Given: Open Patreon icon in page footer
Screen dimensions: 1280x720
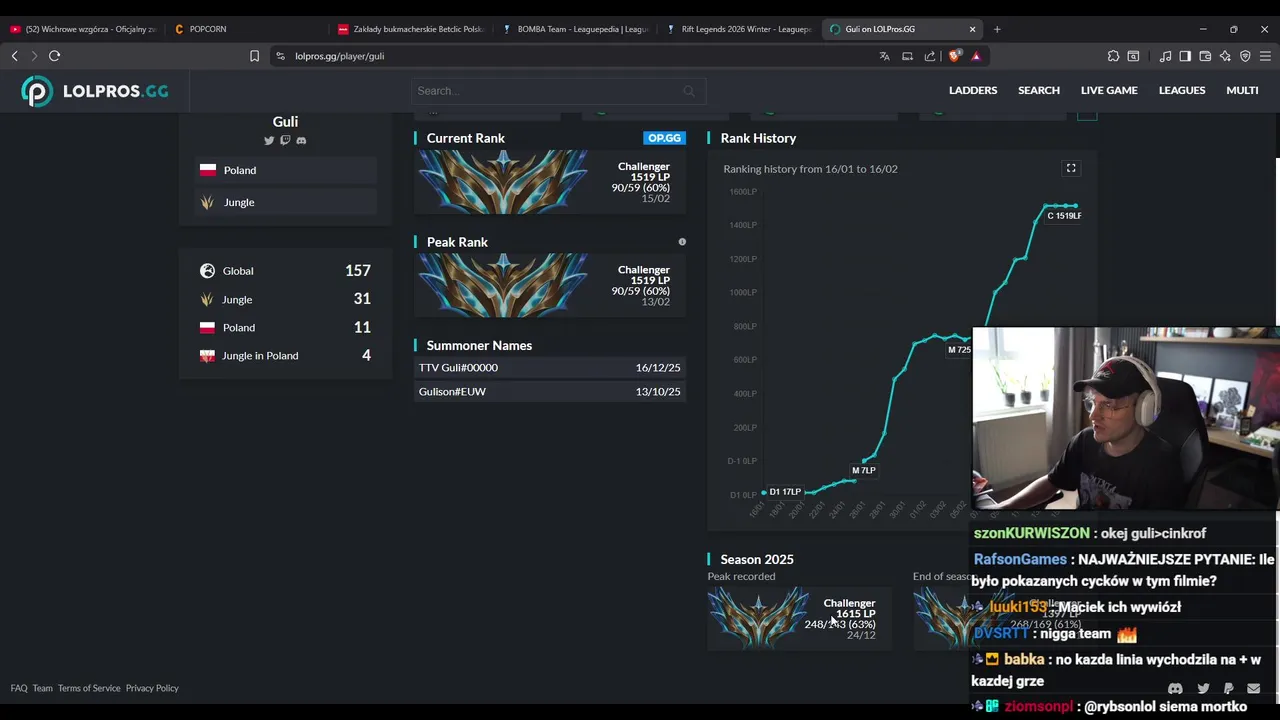Looking at the screenshot, I should pos(1228,689).
